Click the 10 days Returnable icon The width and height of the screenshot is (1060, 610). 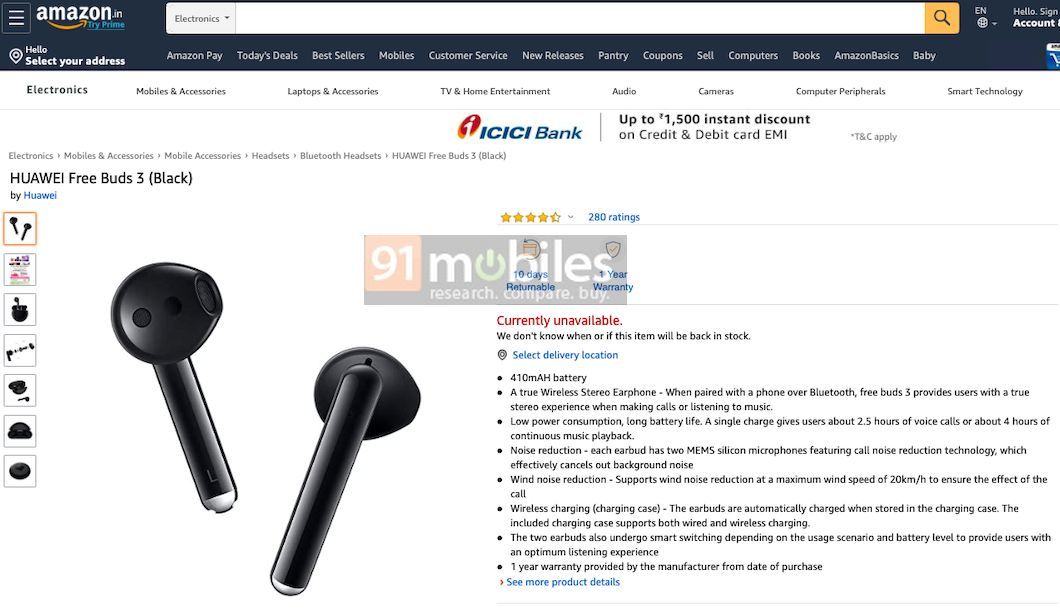click(531, 250)
